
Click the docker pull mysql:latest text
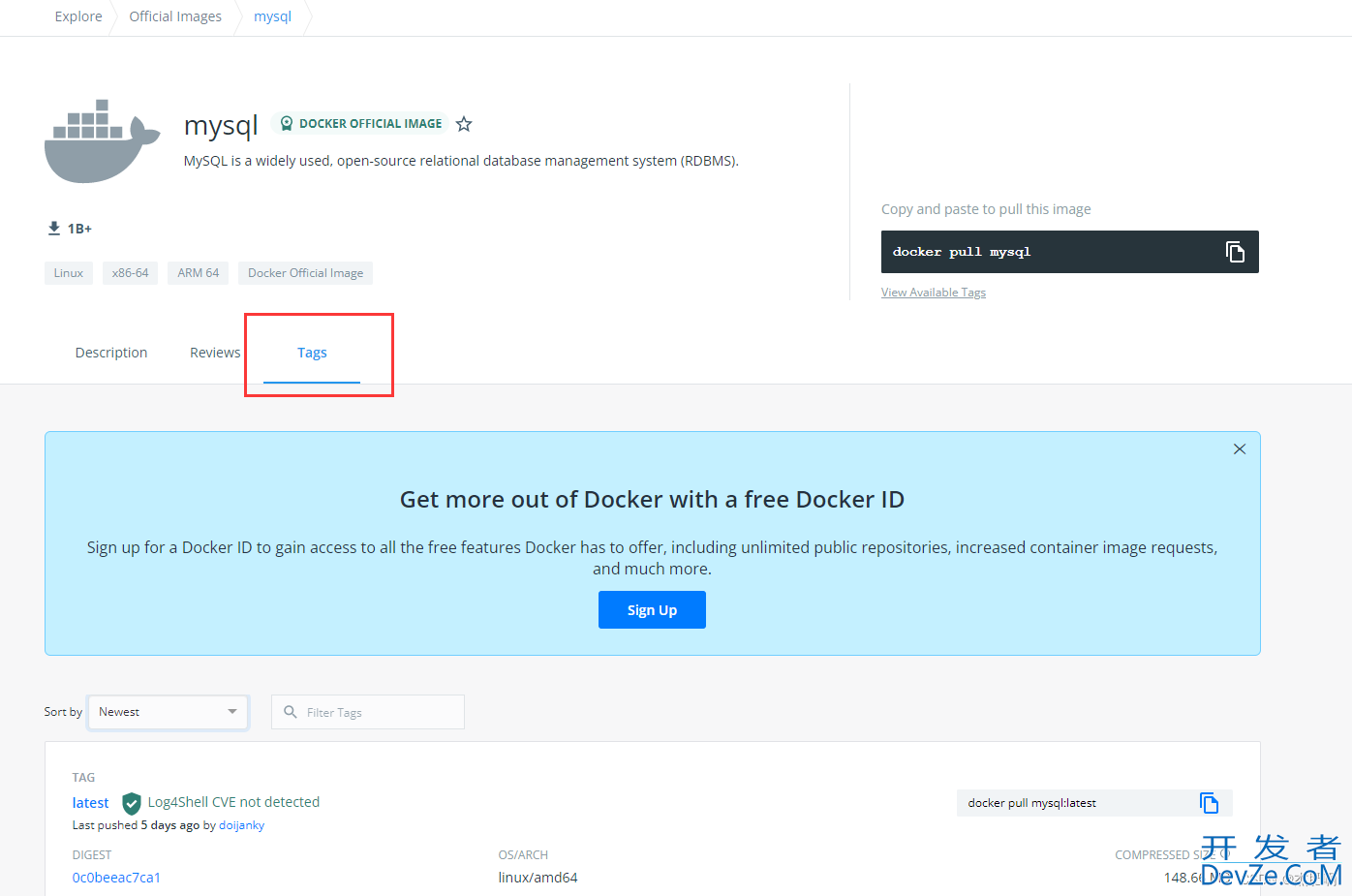[1031, 803]
